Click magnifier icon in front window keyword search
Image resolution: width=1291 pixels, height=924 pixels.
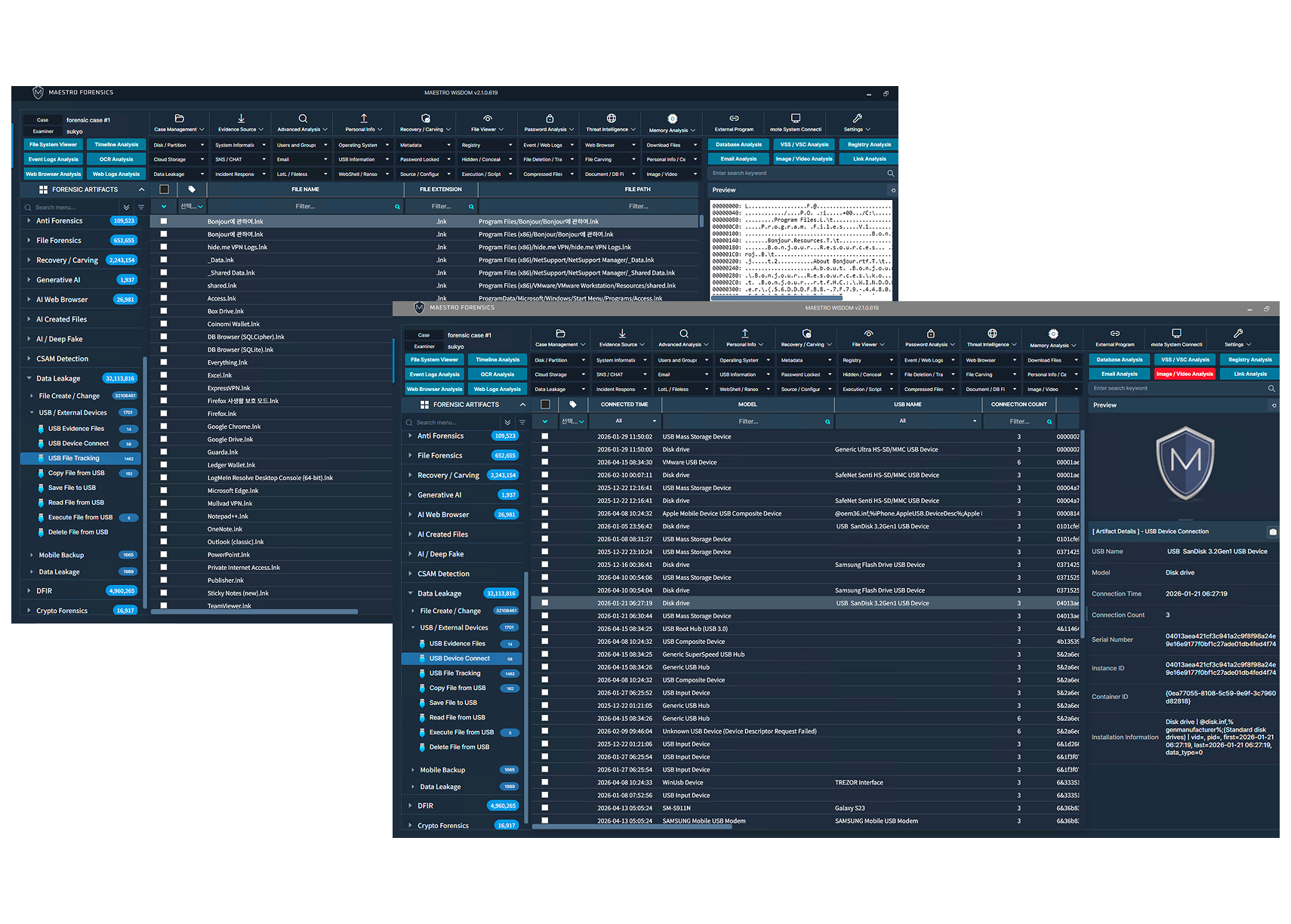click(x=1271, y=389)
